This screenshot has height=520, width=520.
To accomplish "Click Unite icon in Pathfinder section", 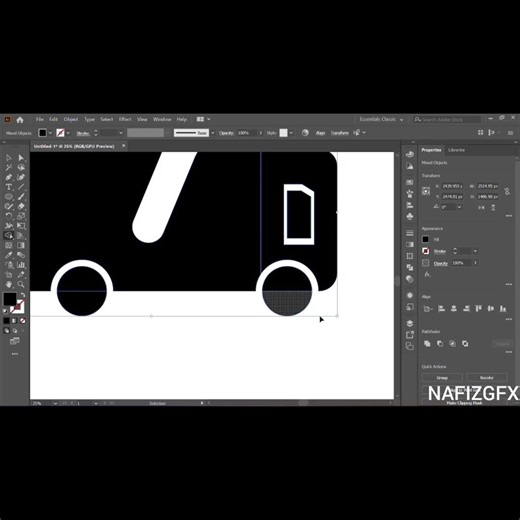I will coord(427,343).
